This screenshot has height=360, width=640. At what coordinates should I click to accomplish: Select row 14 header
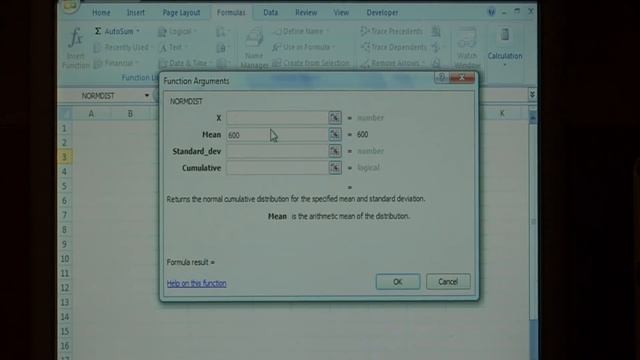pos(64,317)
